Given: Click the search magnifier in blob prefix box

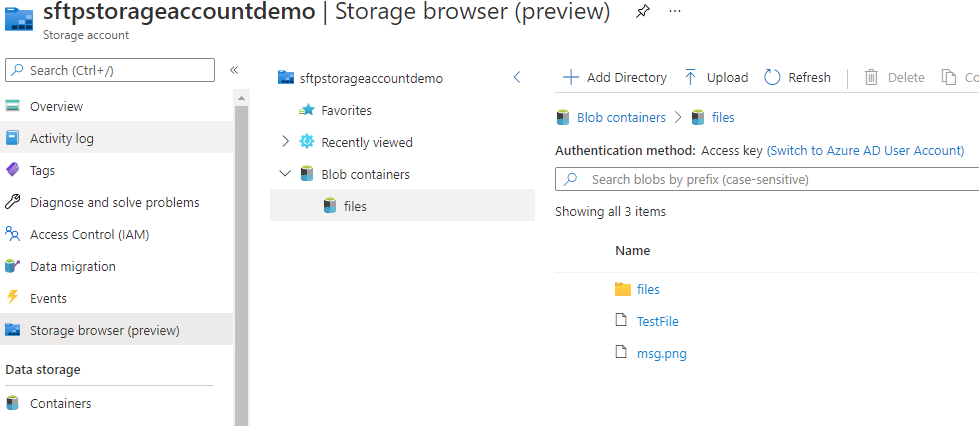Looking at the screenshot, I should pos(570,180).
